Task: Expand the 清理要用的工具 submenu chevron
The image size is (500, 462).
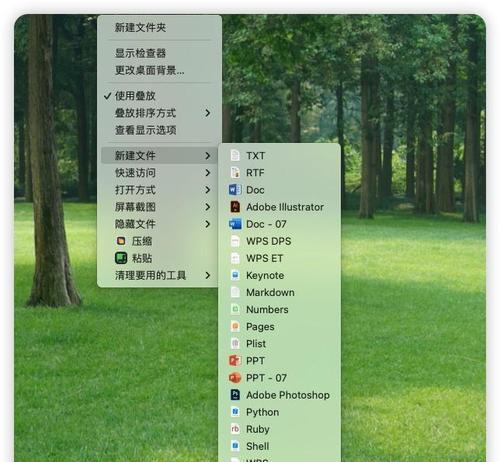Action: point(208,275)
